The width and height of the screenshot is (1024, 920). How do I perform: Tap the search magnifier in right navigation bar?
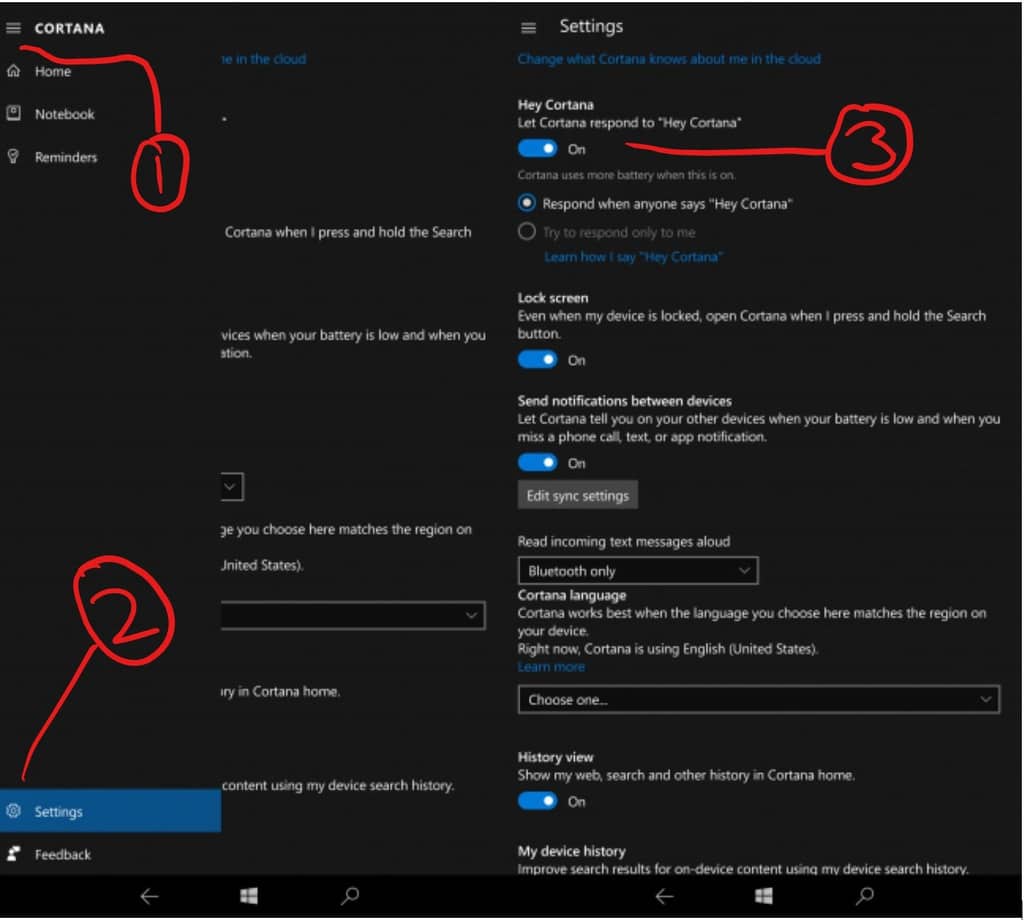pos(865,896)
